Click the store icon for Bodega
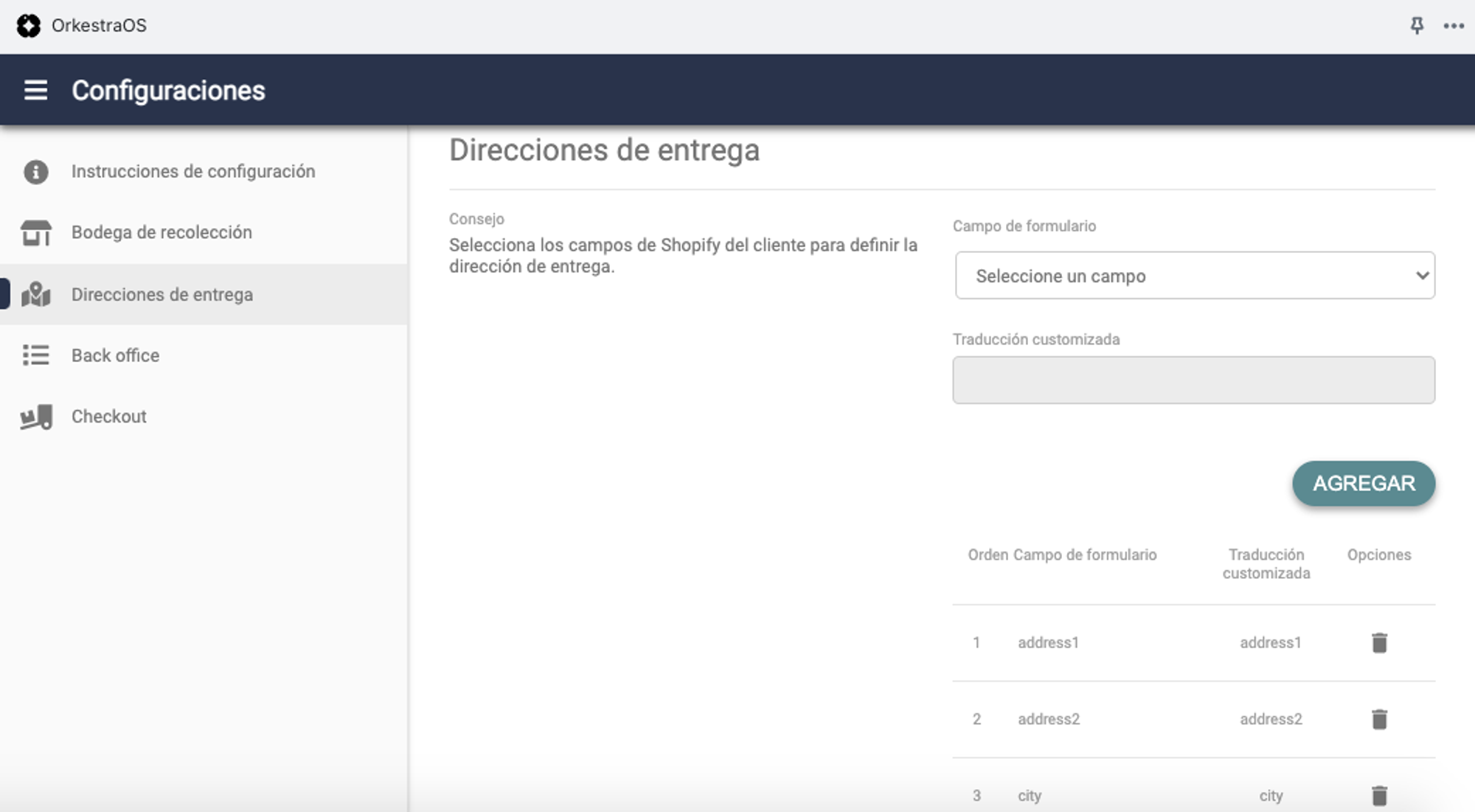 [35, 233]
